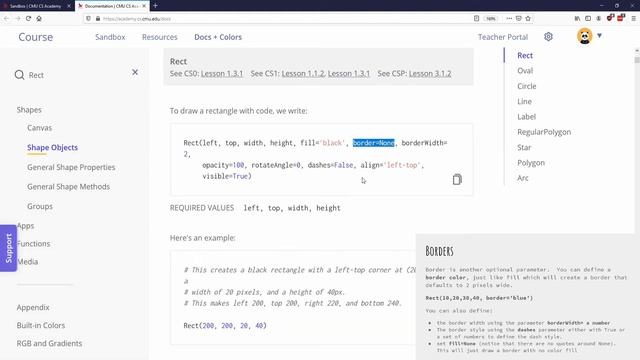Click the site security lock icon
Screen dimensions: 640x360
click(x=98, y=18)
